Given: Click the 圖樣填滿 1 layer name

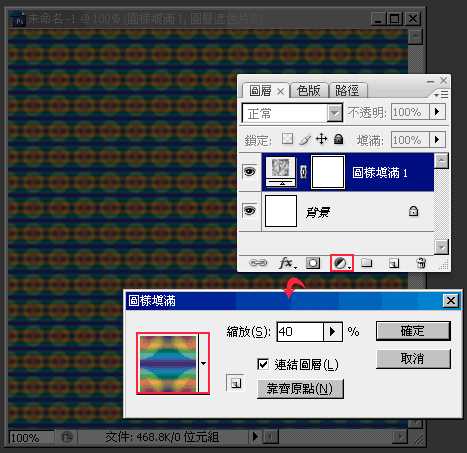Looking at the screenshot, I should pyautogui.click(x=380, y=172).
